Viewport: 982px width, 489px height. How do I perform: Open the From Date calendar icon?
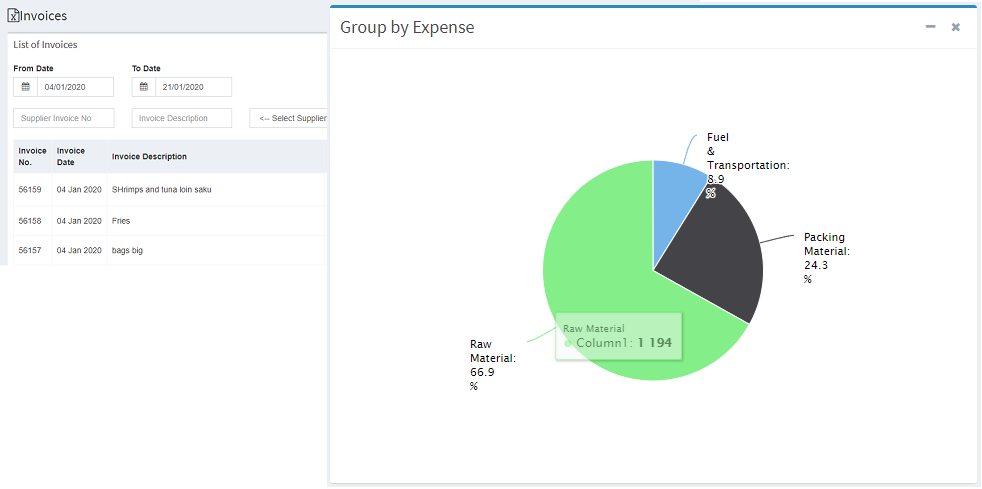(x=25, y=87)
